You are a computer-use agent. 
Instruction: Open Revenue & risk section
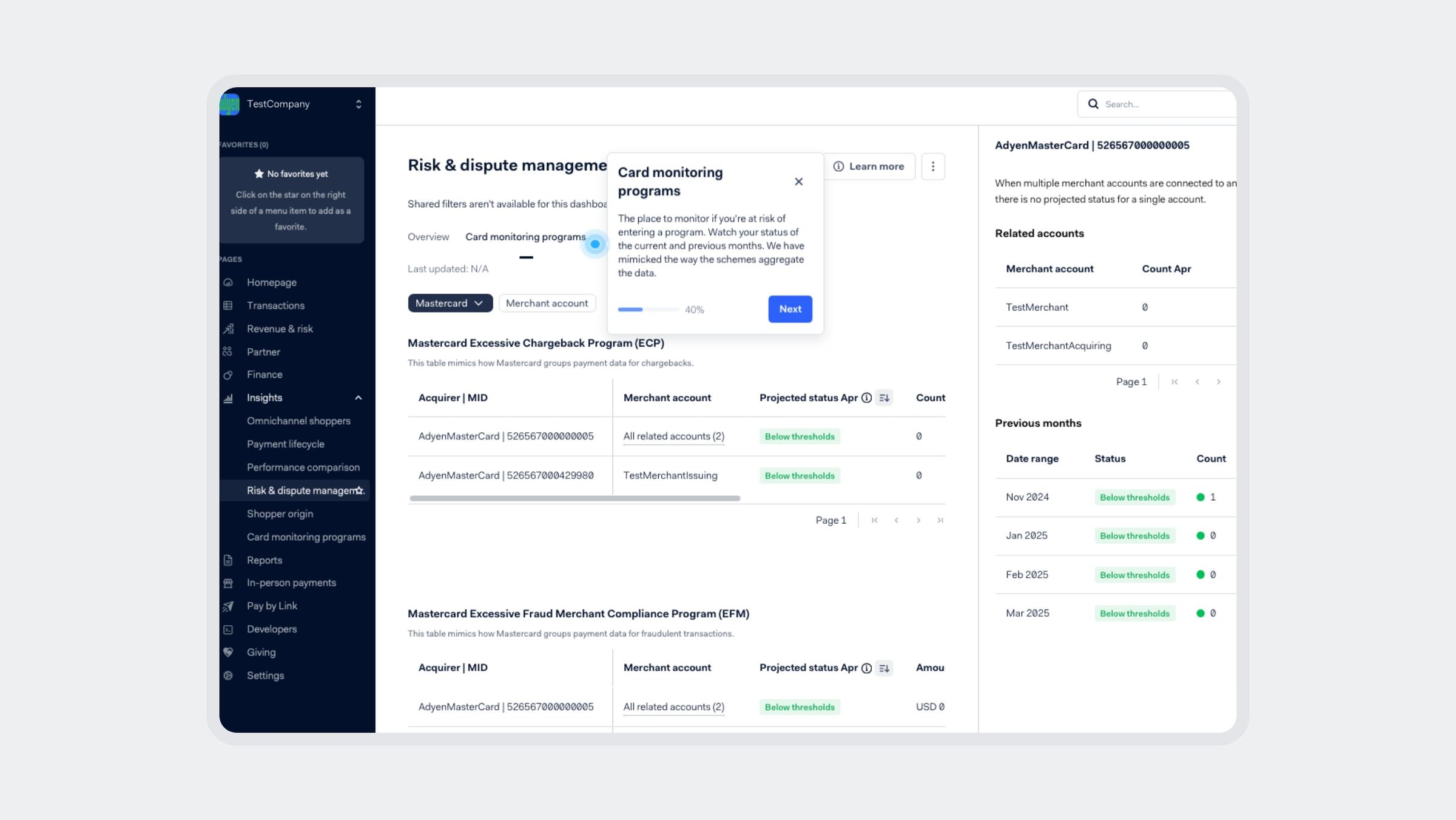(280, 328)
